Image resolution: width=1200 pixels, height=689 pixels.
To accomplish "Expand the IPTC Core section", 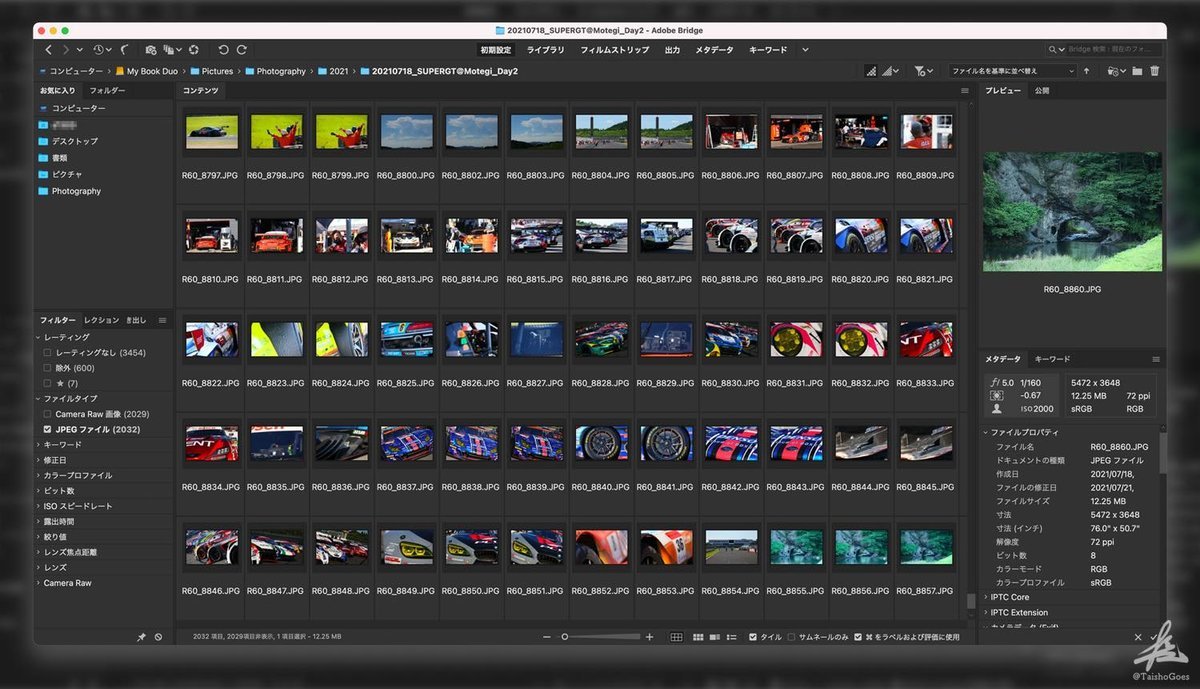I will pos(985,597).
